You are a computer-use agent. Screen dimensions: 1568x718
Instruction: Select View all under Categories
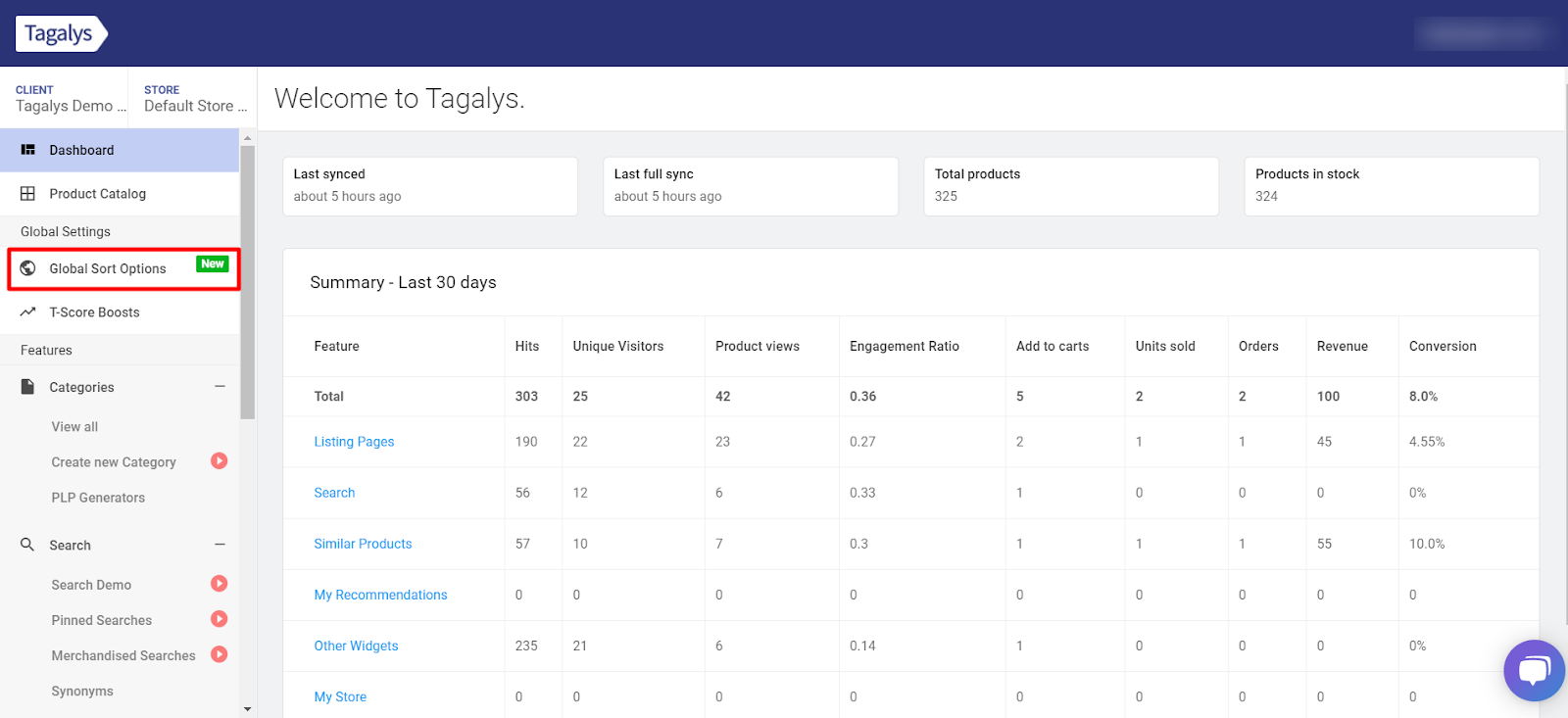pos(74,427)
